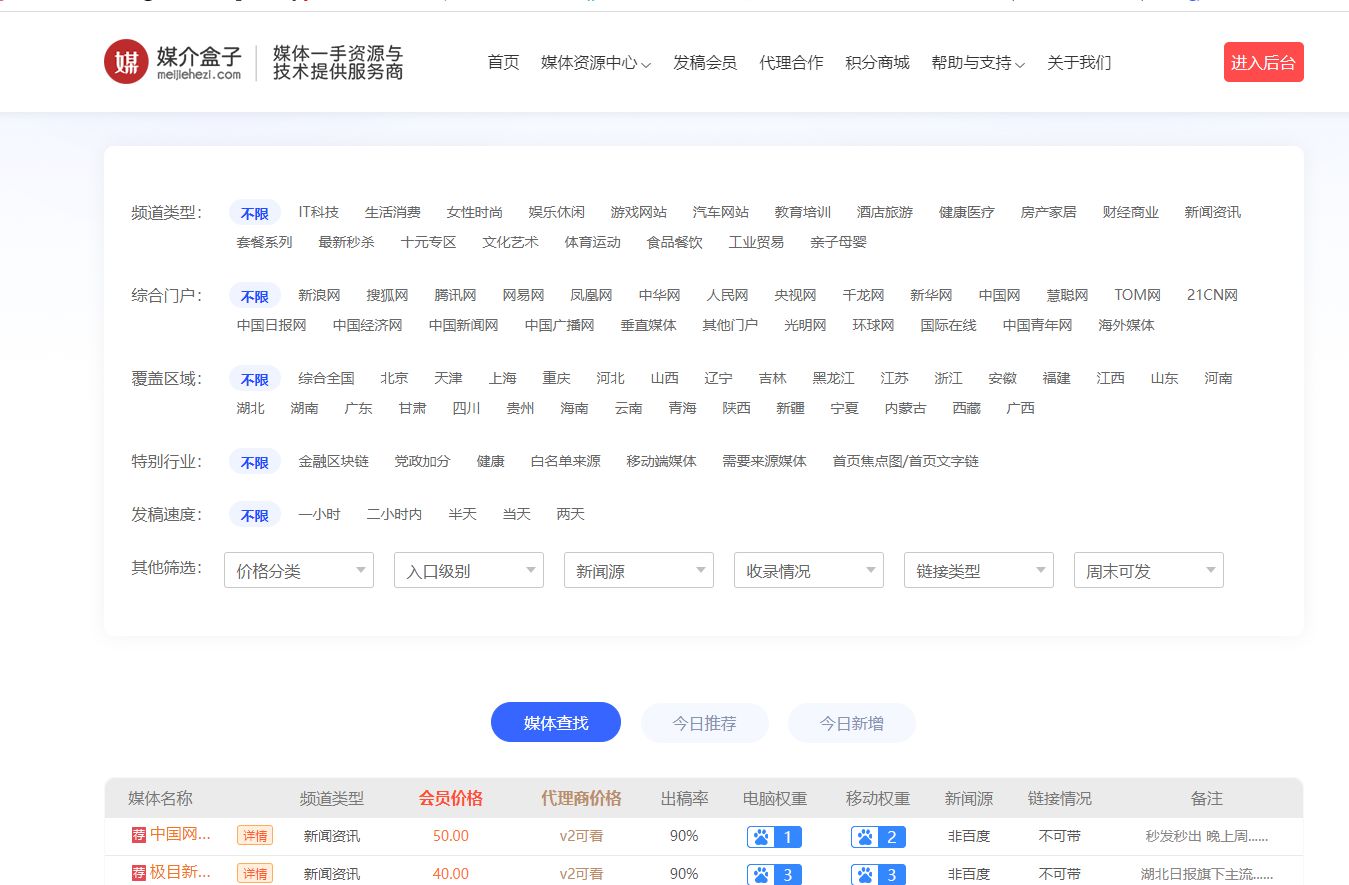The width and height of the screenshot is (1349, 885).
Task: Filter speed by 当天
Action: click(x=516, y=514)
